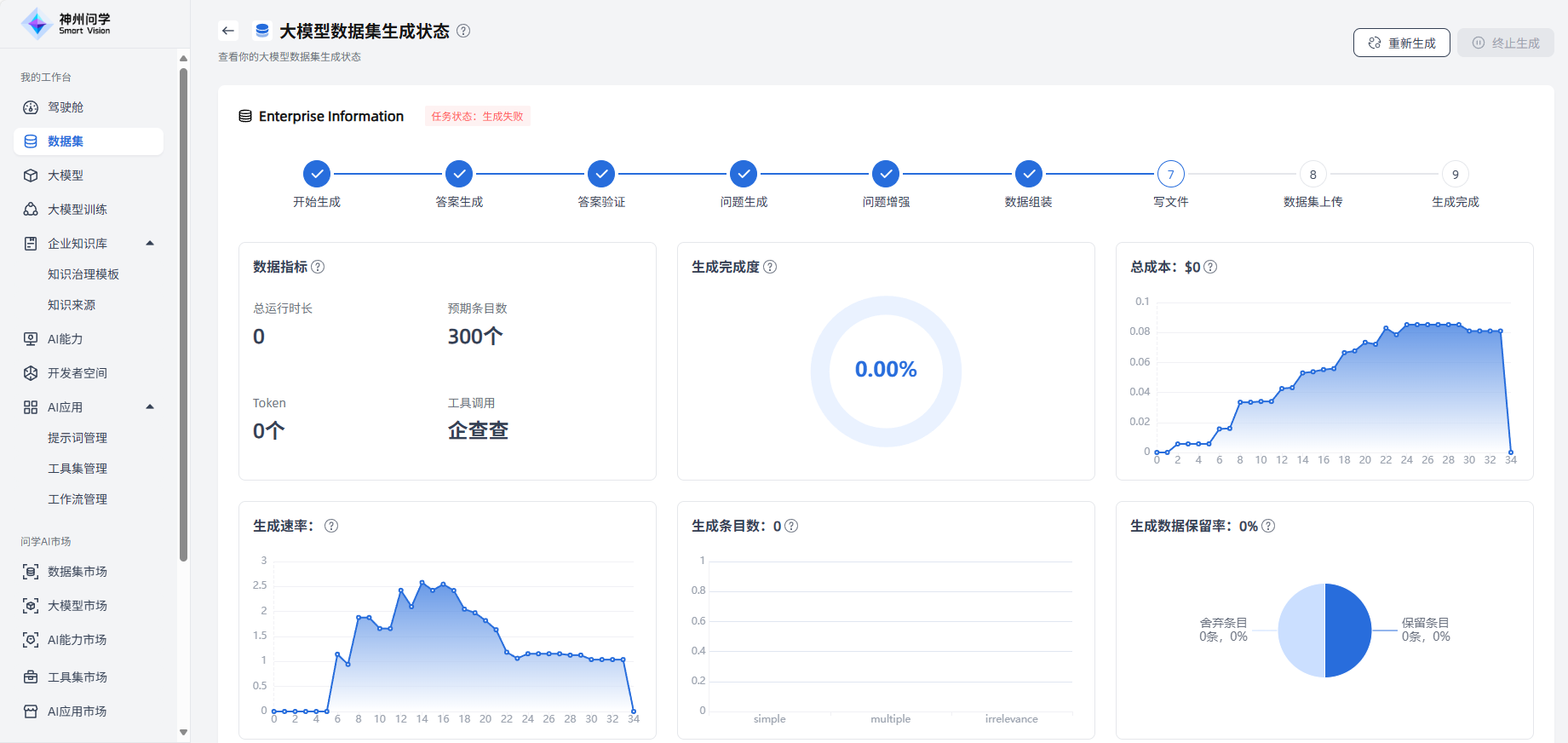
Task: Collapse the AI应用 sidebar section
Action: [x=150, y=407]
